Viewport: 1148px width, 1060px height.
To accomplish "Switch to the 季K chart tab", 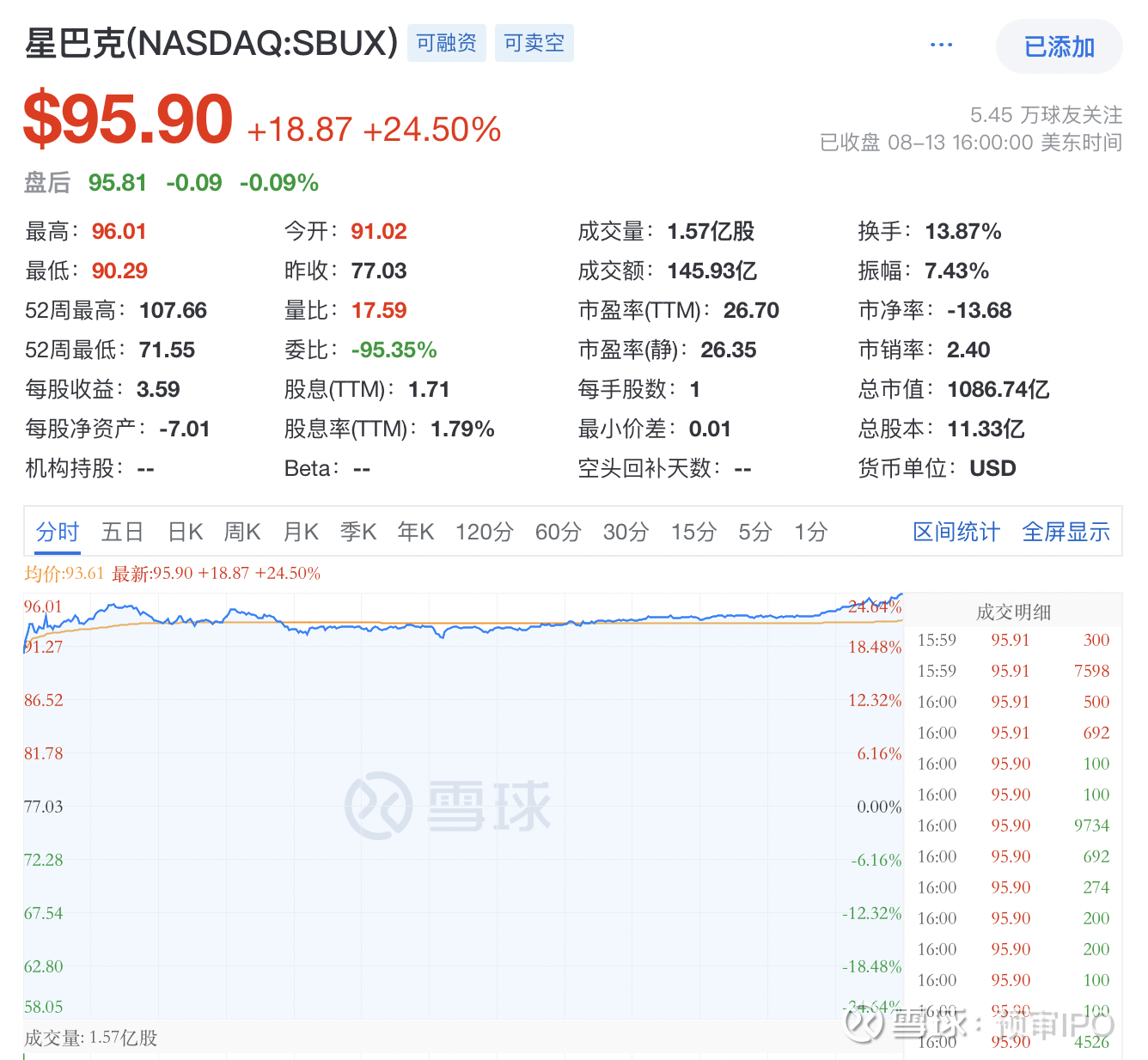I will 358,533.
